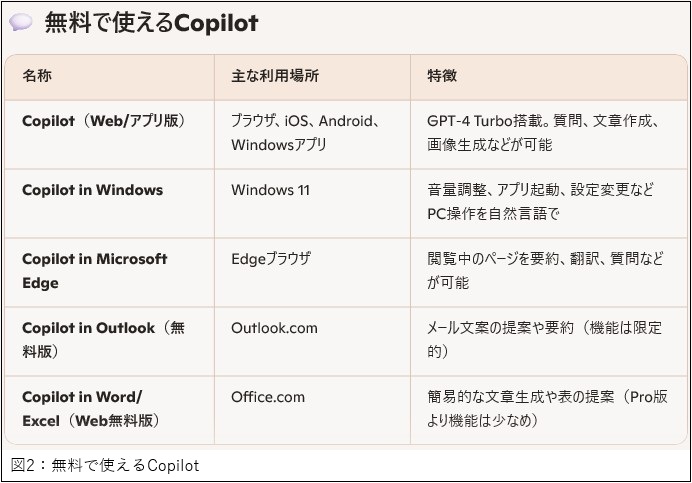The width and height of the screenshot is (692, 483).
Task: Click the Outlook.com location text
Action: tap(273, 328)
